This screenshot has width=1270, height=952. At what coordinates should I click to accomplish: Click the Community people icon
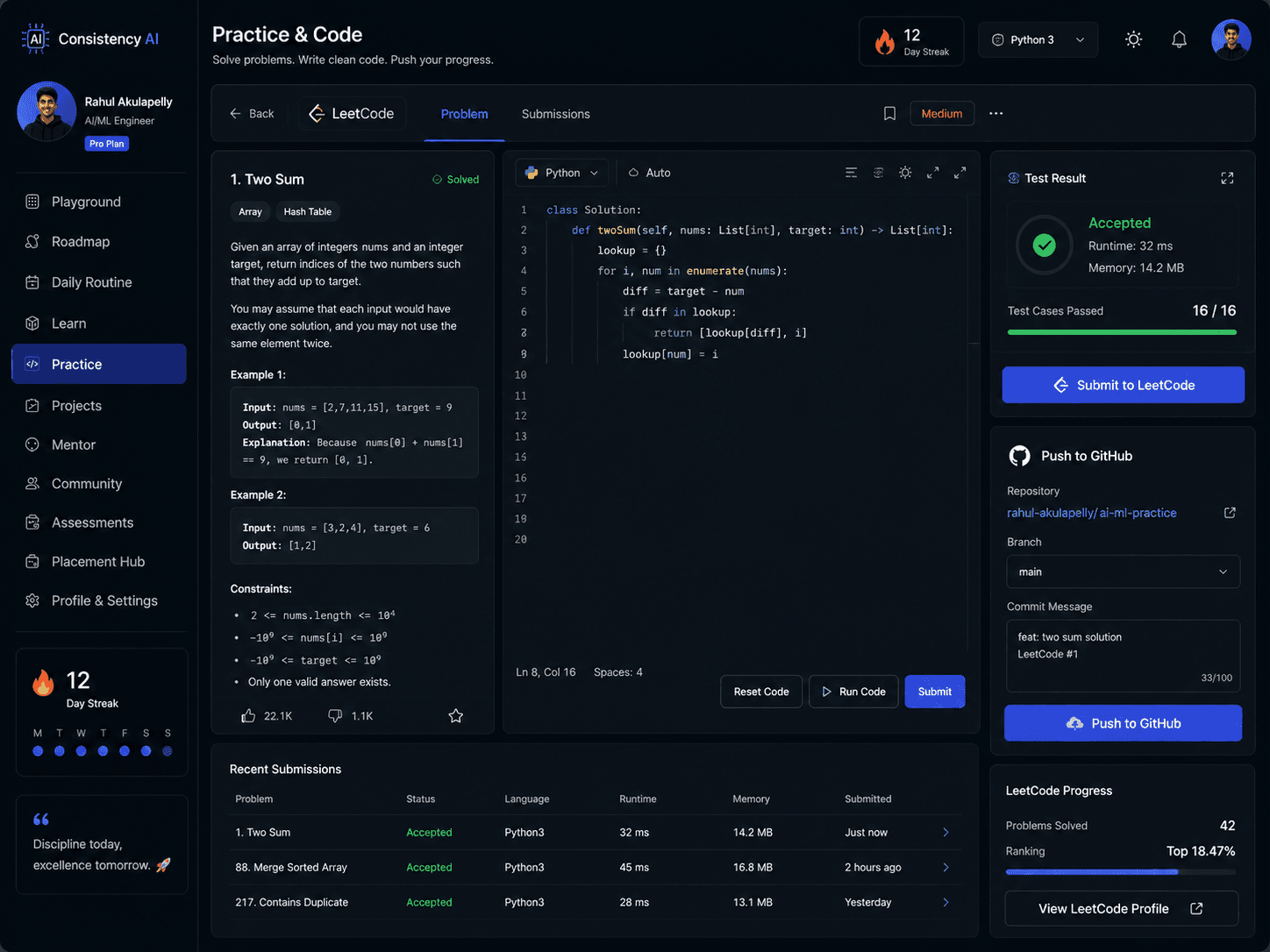pos(32,484)
